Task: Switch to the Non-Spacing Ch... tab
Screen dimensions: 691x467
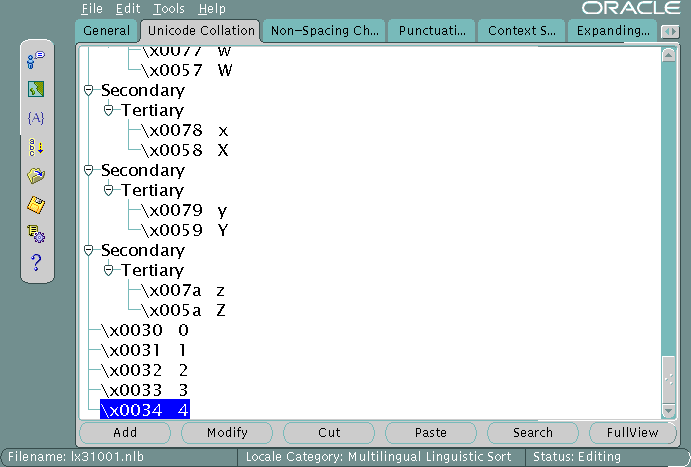Action: point(324,31)
